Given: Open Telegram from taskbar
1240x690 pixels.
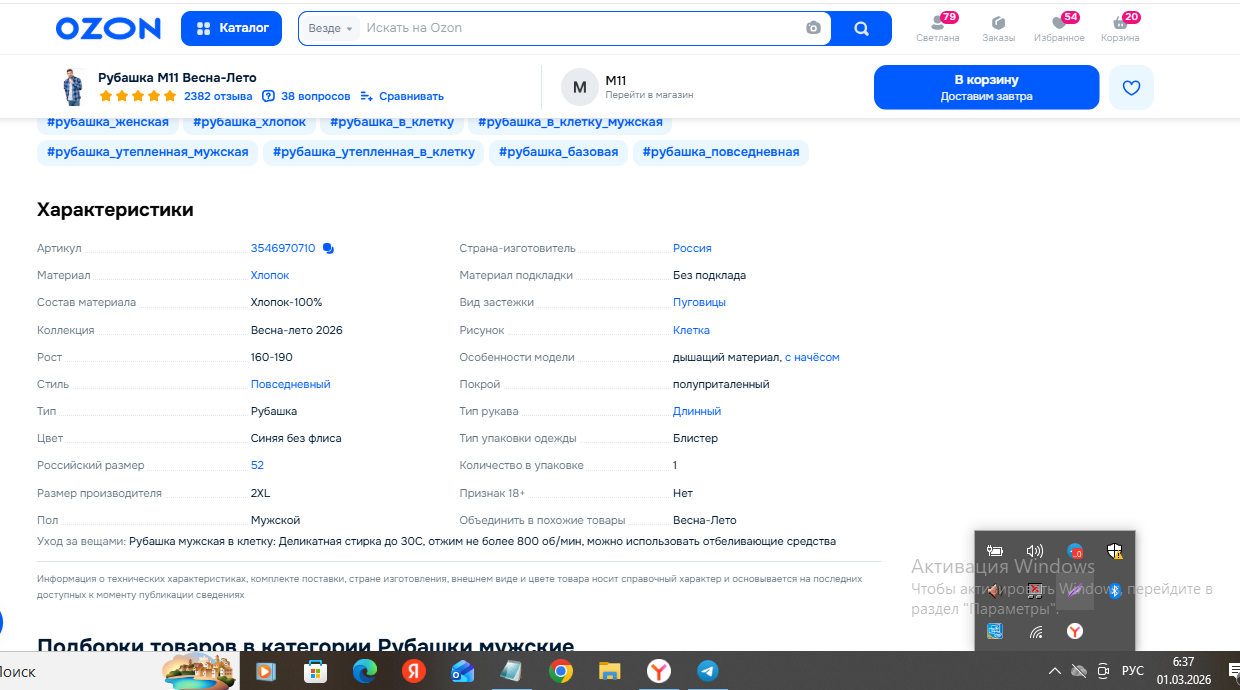Looking at the screenshot, I should pyautogui.click(x=707, y=671).
